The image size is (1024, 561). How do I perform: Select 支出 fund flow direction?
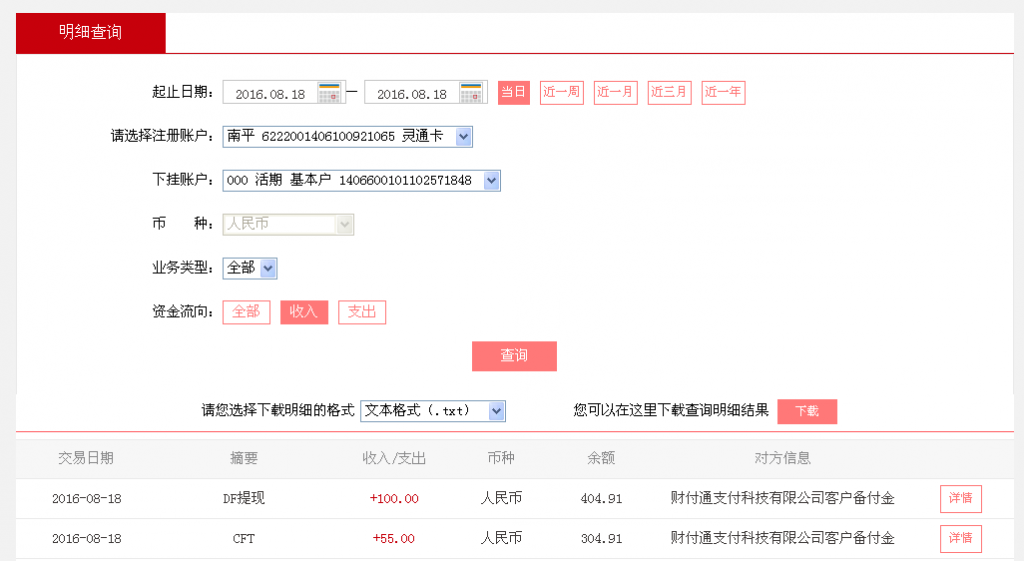[362, 312]
